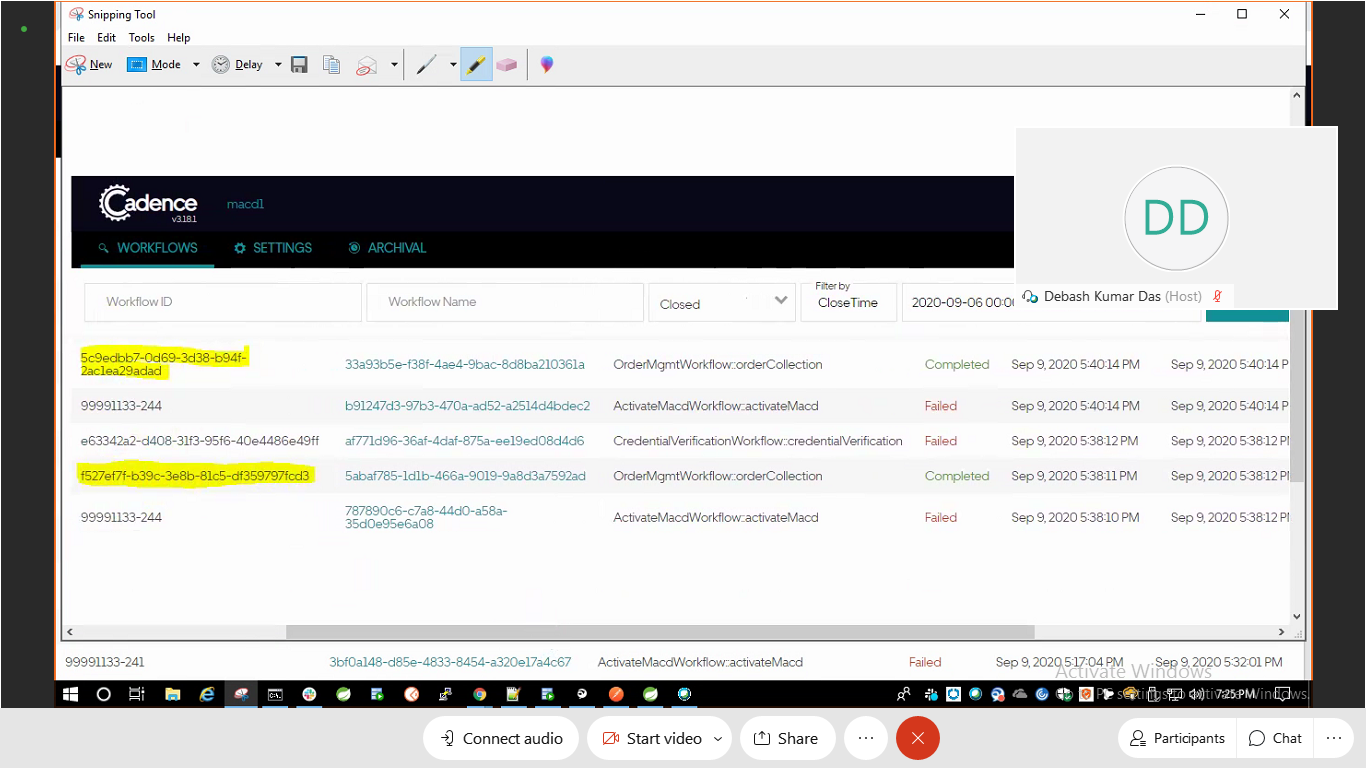
Task: Switch to the SETTINGS tab in Cadence
Action: pos(282,248)
